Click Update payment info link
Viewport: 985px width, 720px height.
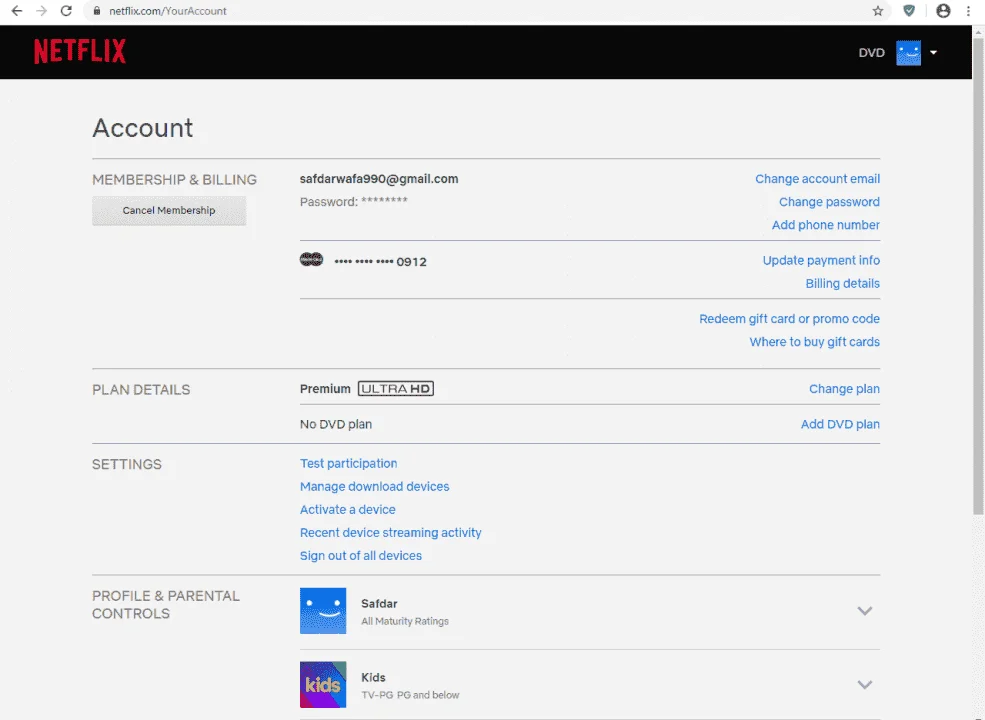coord(821,260)
